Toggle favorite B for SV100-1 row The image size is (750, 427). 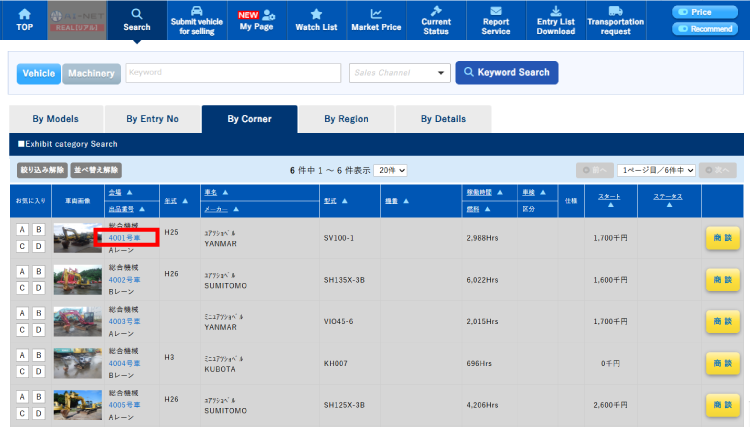pos(39,230)
